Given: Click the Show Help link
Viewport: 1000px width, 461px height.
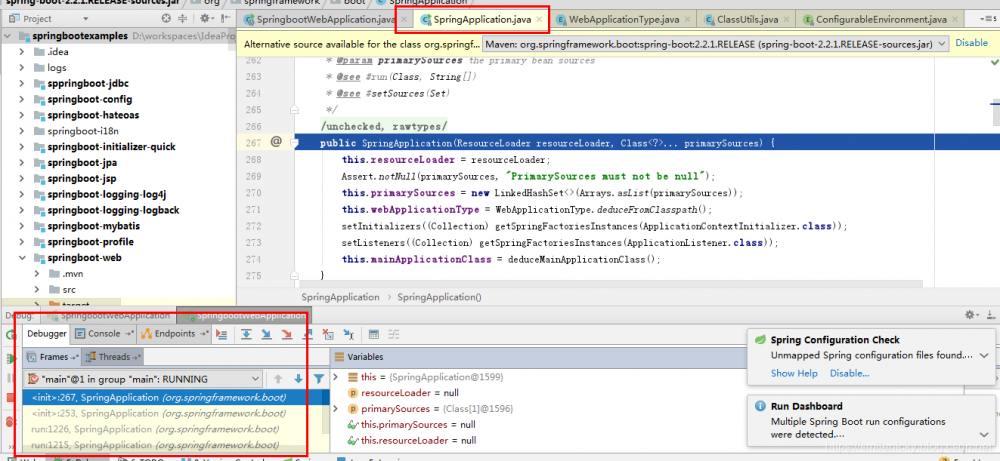Looking at the screenshot, I should click(794, 373).
